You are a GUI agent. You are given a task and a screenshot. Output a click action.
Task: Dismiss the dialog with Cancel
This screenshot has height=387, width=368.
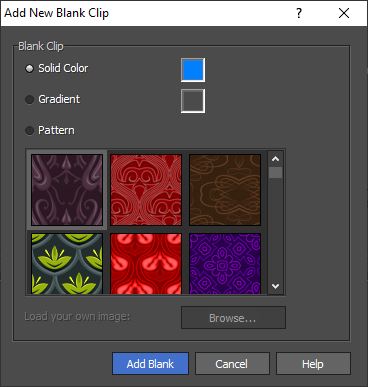tap(232, 364)
